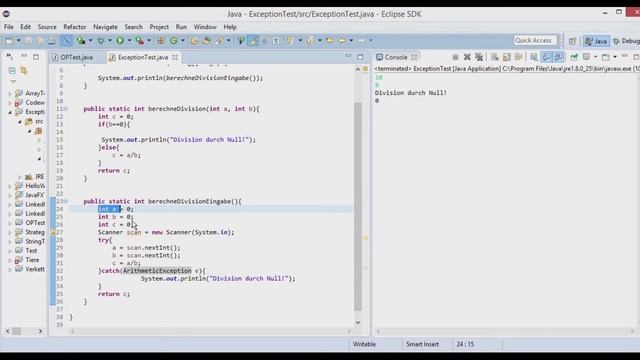Viewport: 640px width, 360px height.
Task: Toggle the highlighted toolbar pencil icon
Action: coord(66,40)
